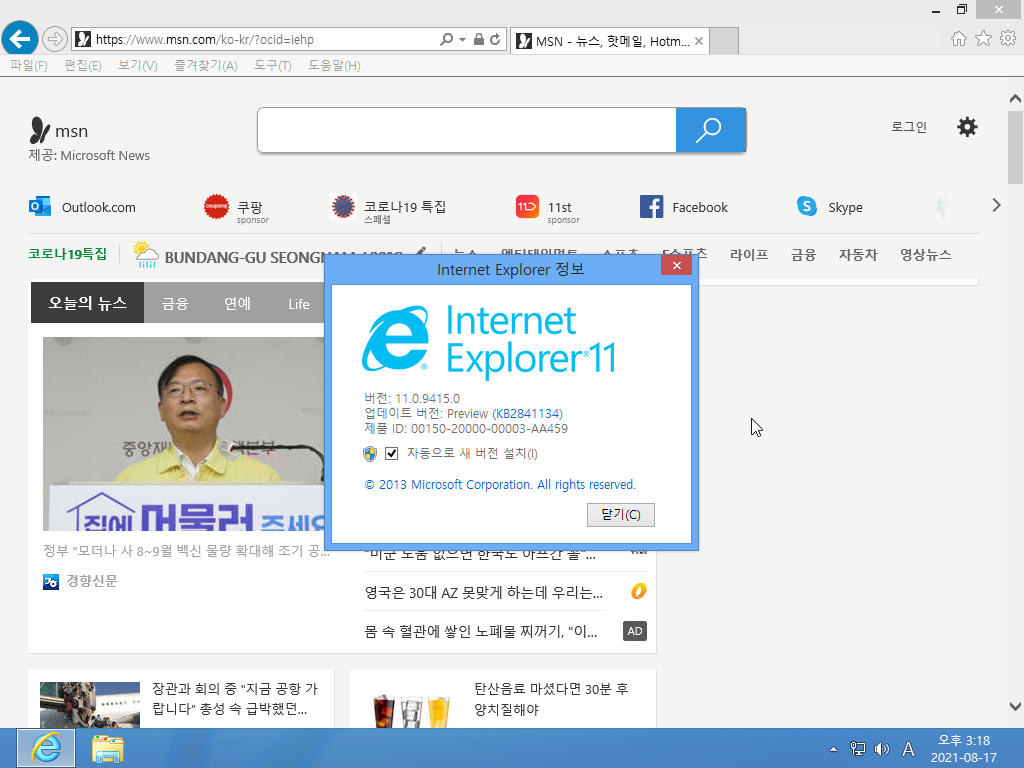Close the Internet Explorer 정보 dialog
Screen dimensions: 1024x768
(x=677, y=265)
